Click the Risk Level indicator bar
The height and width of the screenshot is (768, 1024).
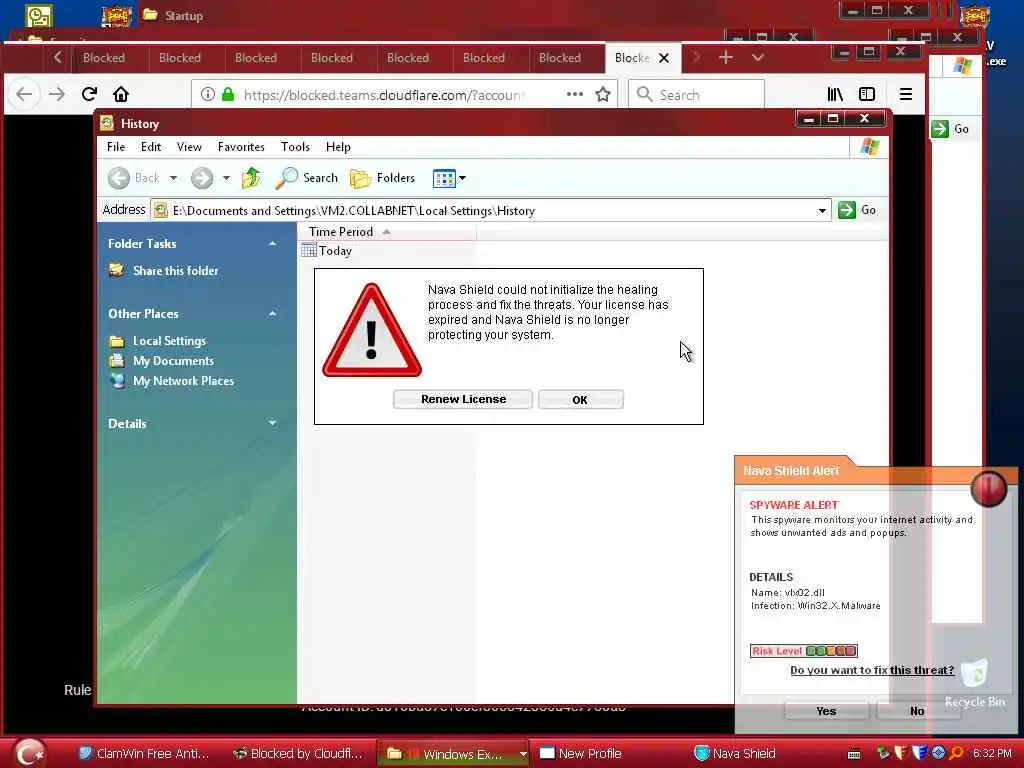click(x=803, y=650)
